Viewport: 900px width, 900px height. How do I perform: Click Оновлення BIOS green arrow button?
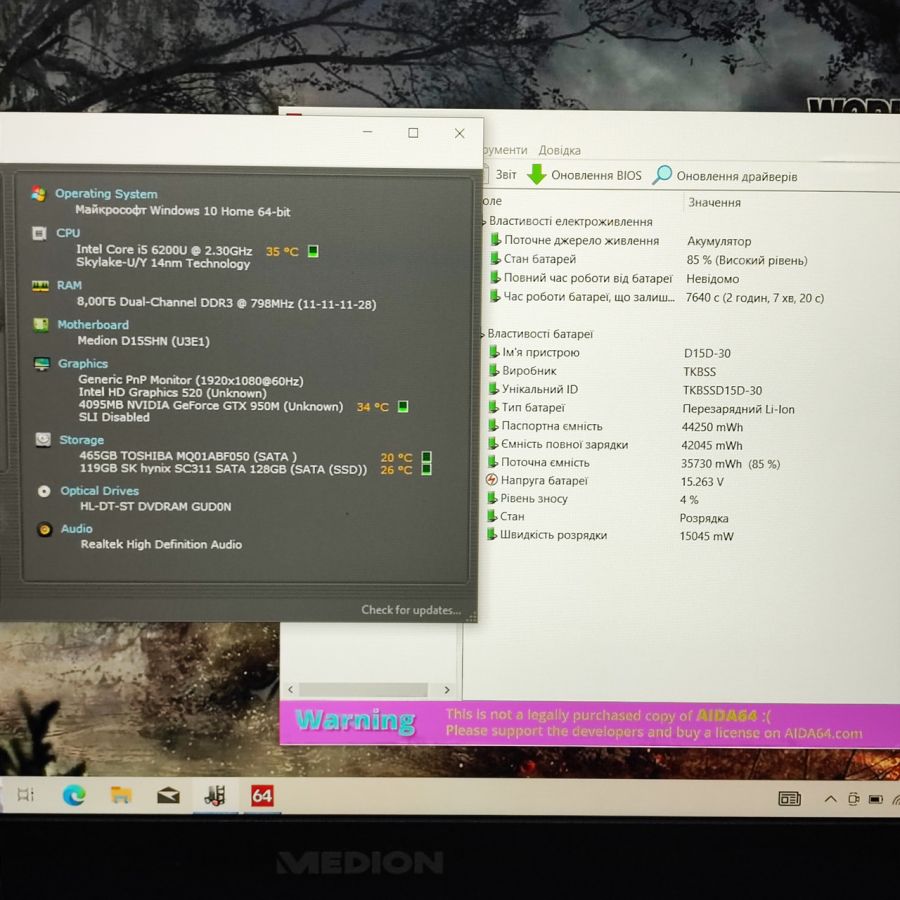point(584,175)
